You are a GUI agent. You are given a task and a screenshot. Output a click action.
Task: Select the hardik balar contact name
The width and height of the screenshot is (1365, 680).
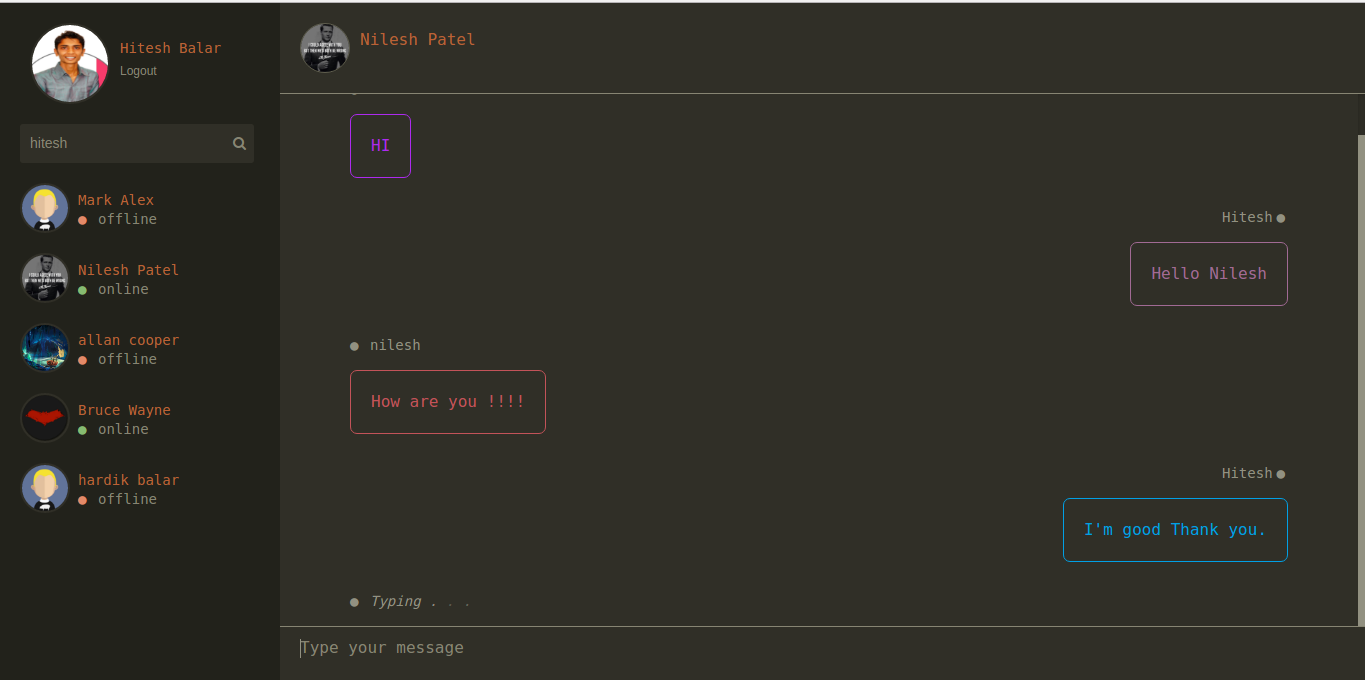(128, 480)
